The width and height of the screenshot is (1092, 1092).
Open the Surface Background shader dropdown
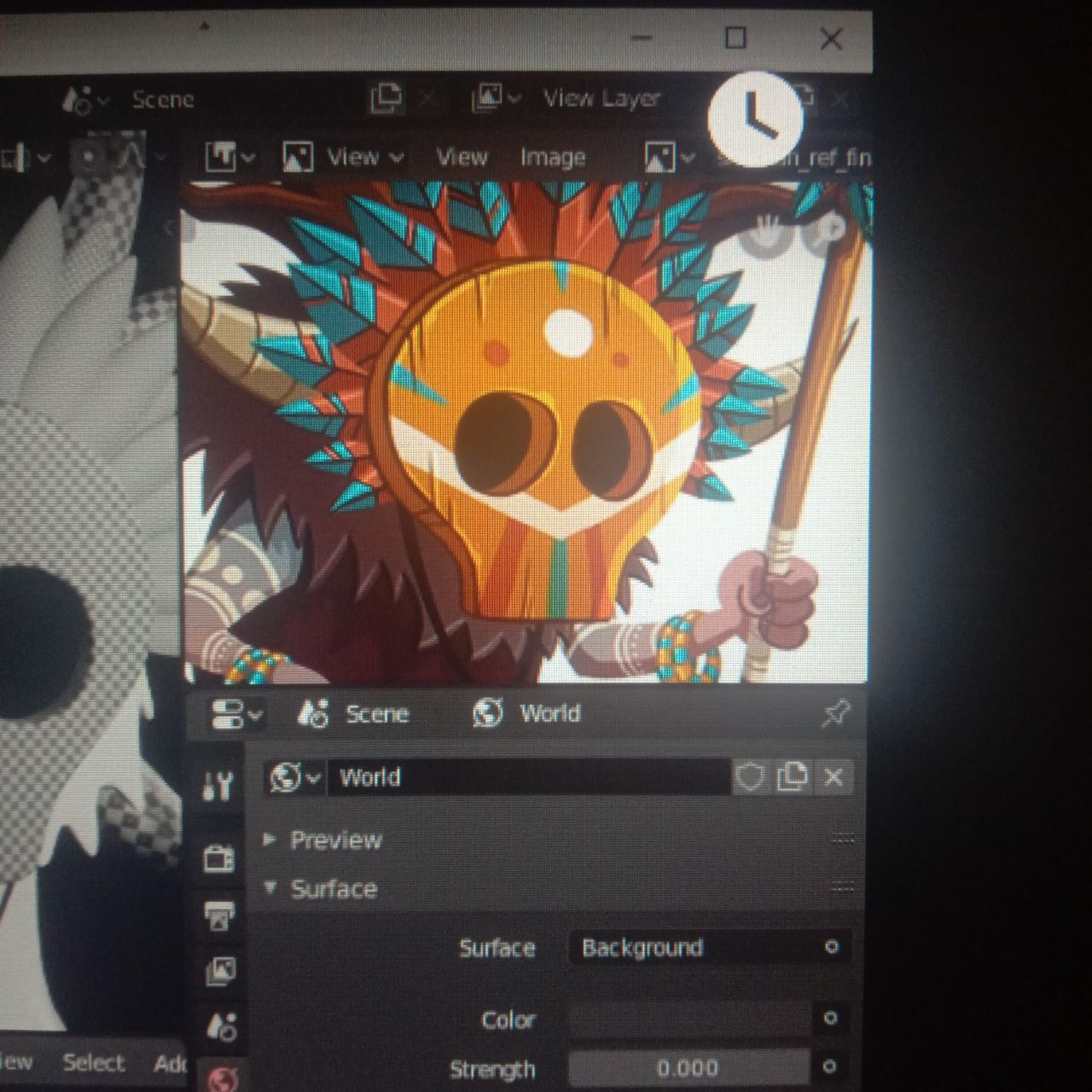[x=689, y=947]
